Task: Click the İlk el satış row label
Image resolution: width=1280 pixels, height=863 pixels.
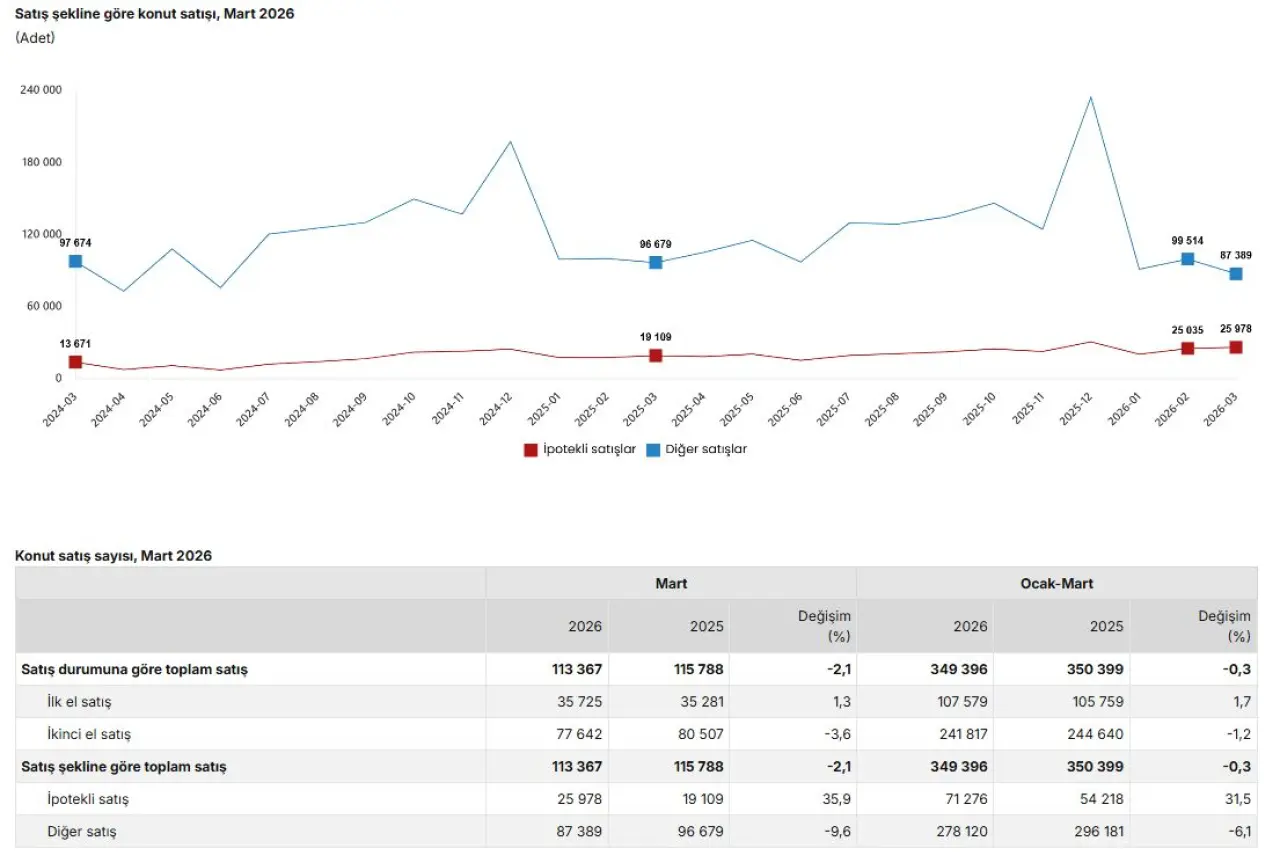Action: [79, 702]
